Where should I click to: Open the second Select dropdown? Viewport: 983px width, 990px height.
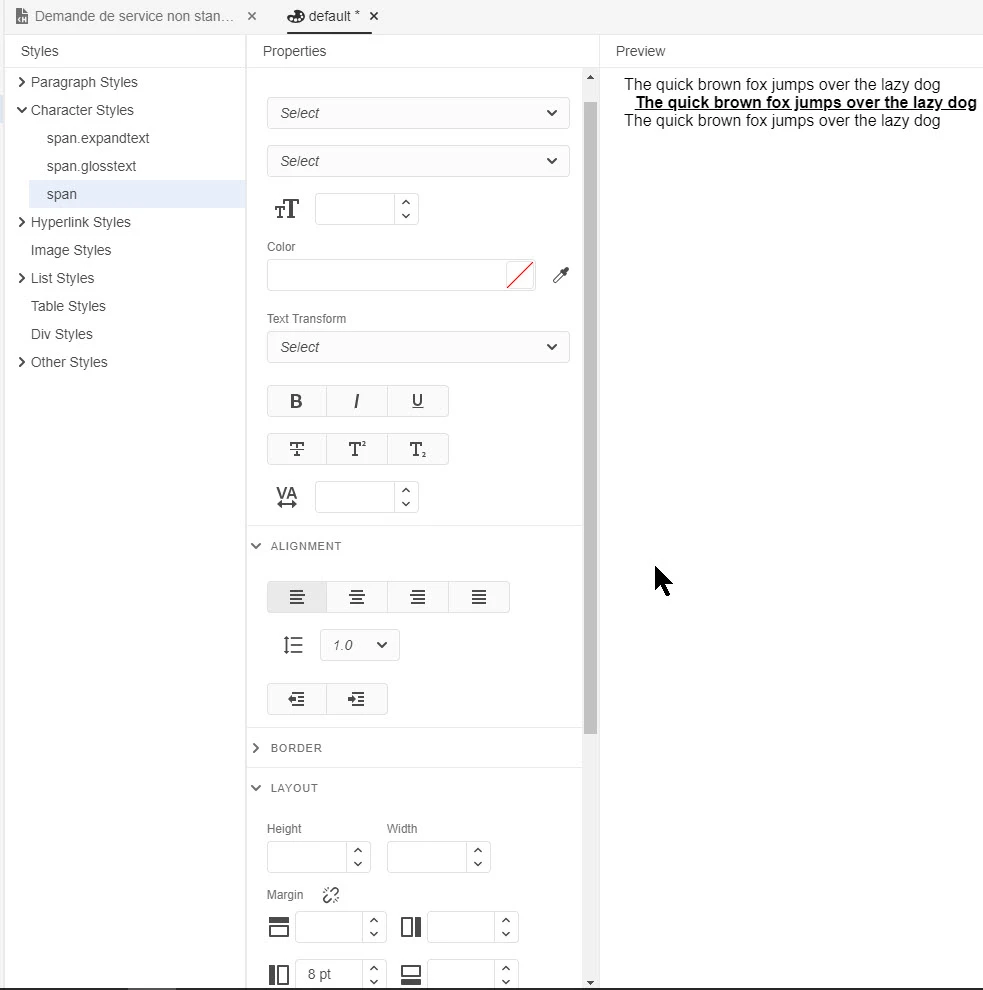pyautogui.click(x=418, y=161)
